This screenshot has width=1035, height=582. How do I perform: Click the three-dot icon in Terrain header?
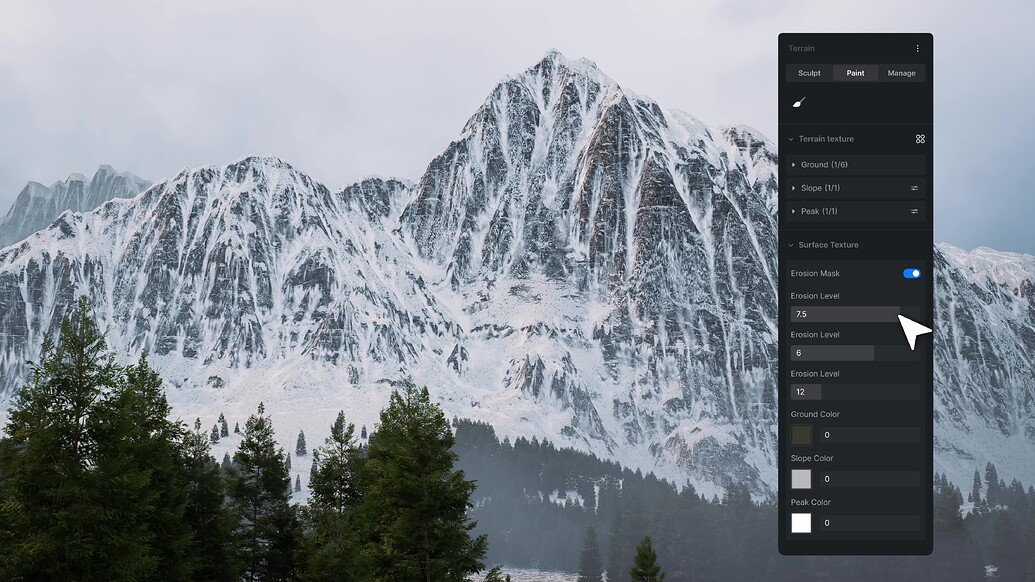(917, 48)
